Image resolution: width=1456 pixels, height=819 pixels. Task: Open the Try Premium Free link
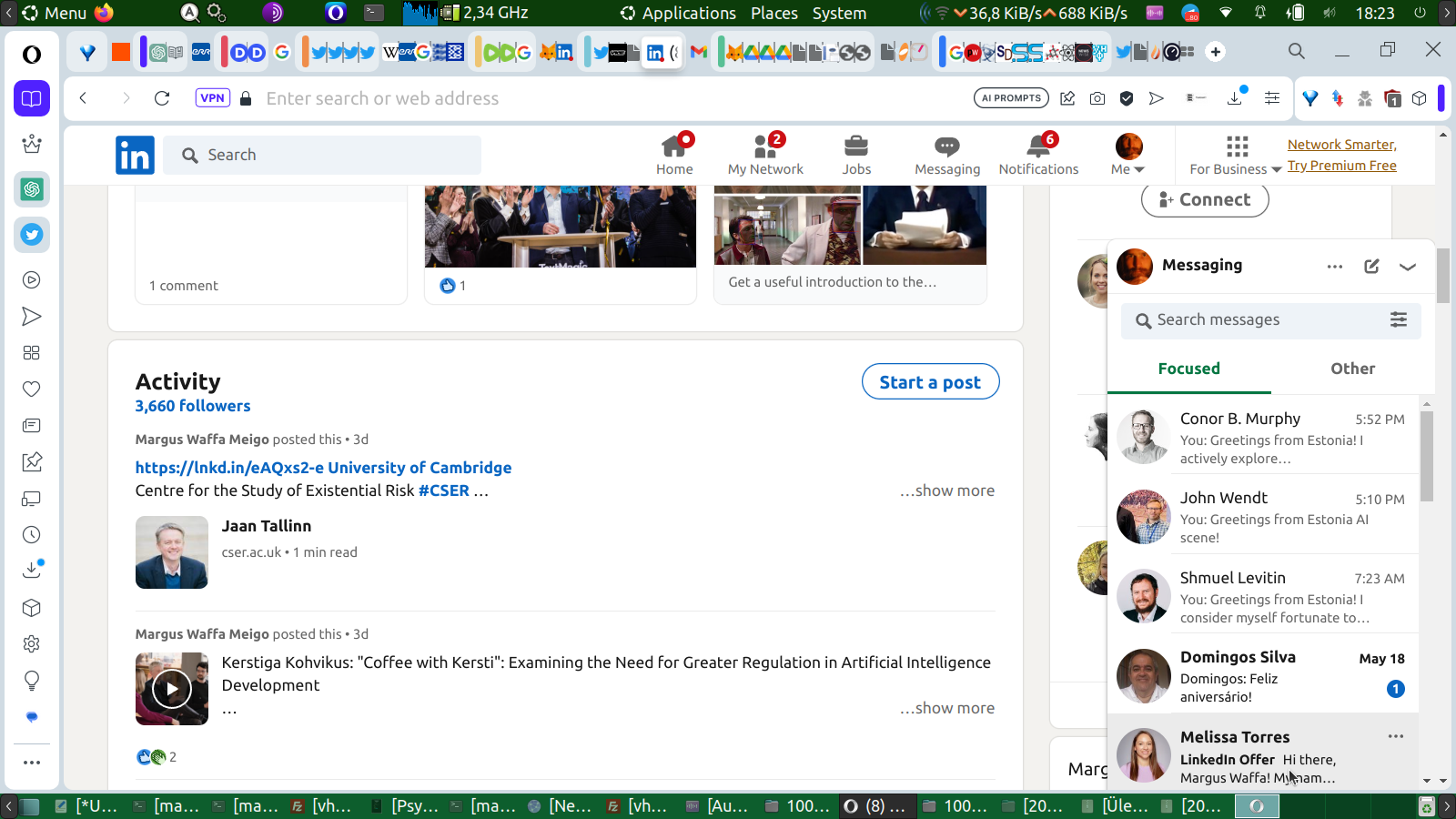[1341, 166]
